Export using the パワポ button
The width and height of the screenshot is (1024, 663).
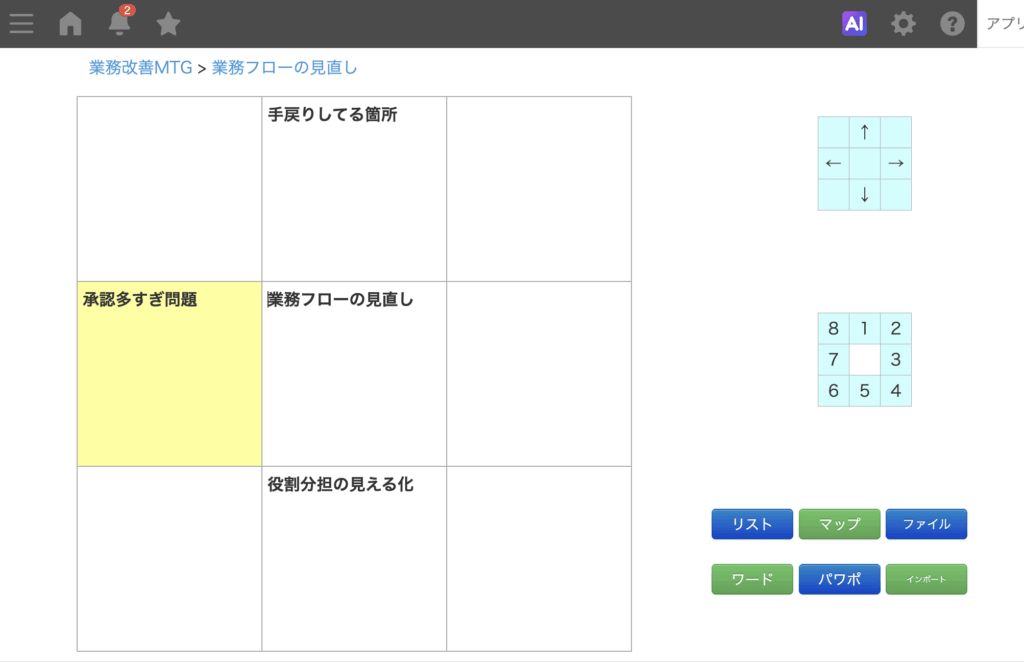839,579
